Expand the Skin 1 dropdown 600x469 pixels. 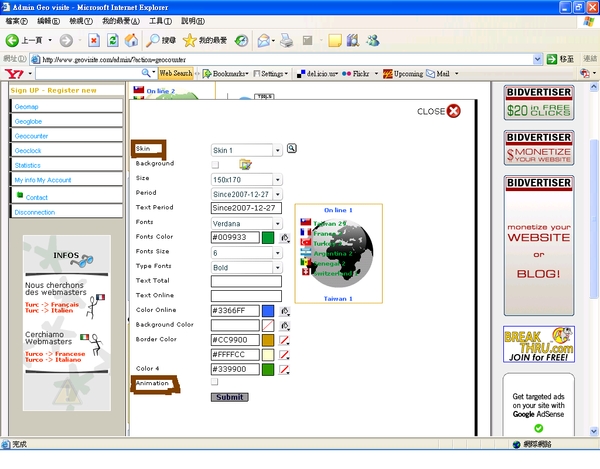pyautogui.click(x=246, y=150)
